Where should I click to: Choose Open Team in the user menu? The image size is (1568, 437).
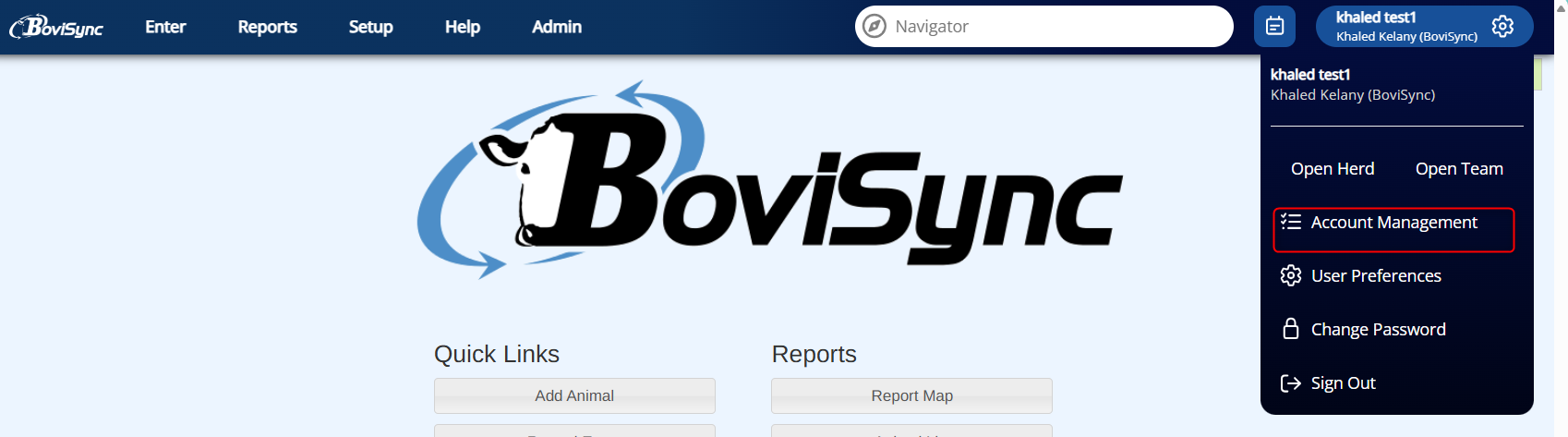point(1459,169)
